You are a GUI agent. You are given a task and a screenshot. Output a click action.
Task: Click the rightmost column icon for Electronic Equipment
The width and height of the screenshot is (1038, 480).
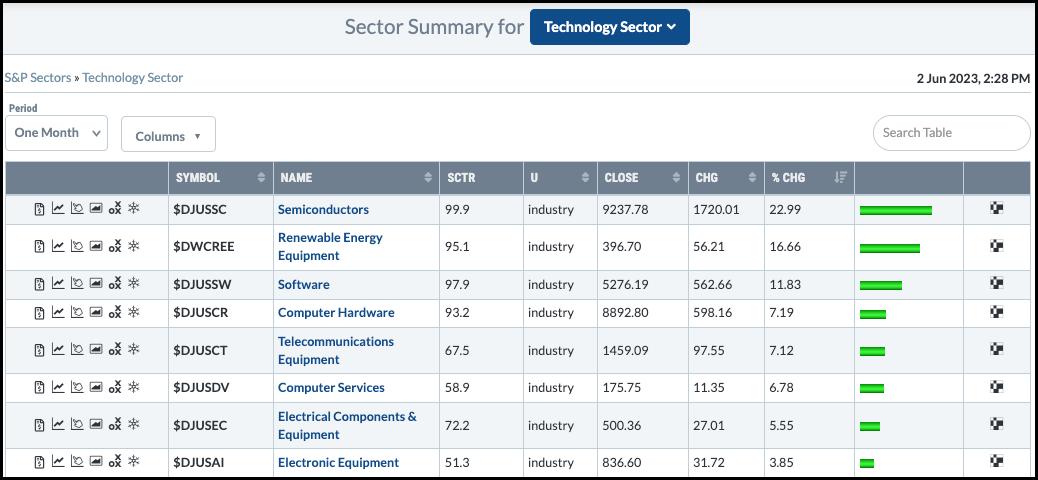996,462
